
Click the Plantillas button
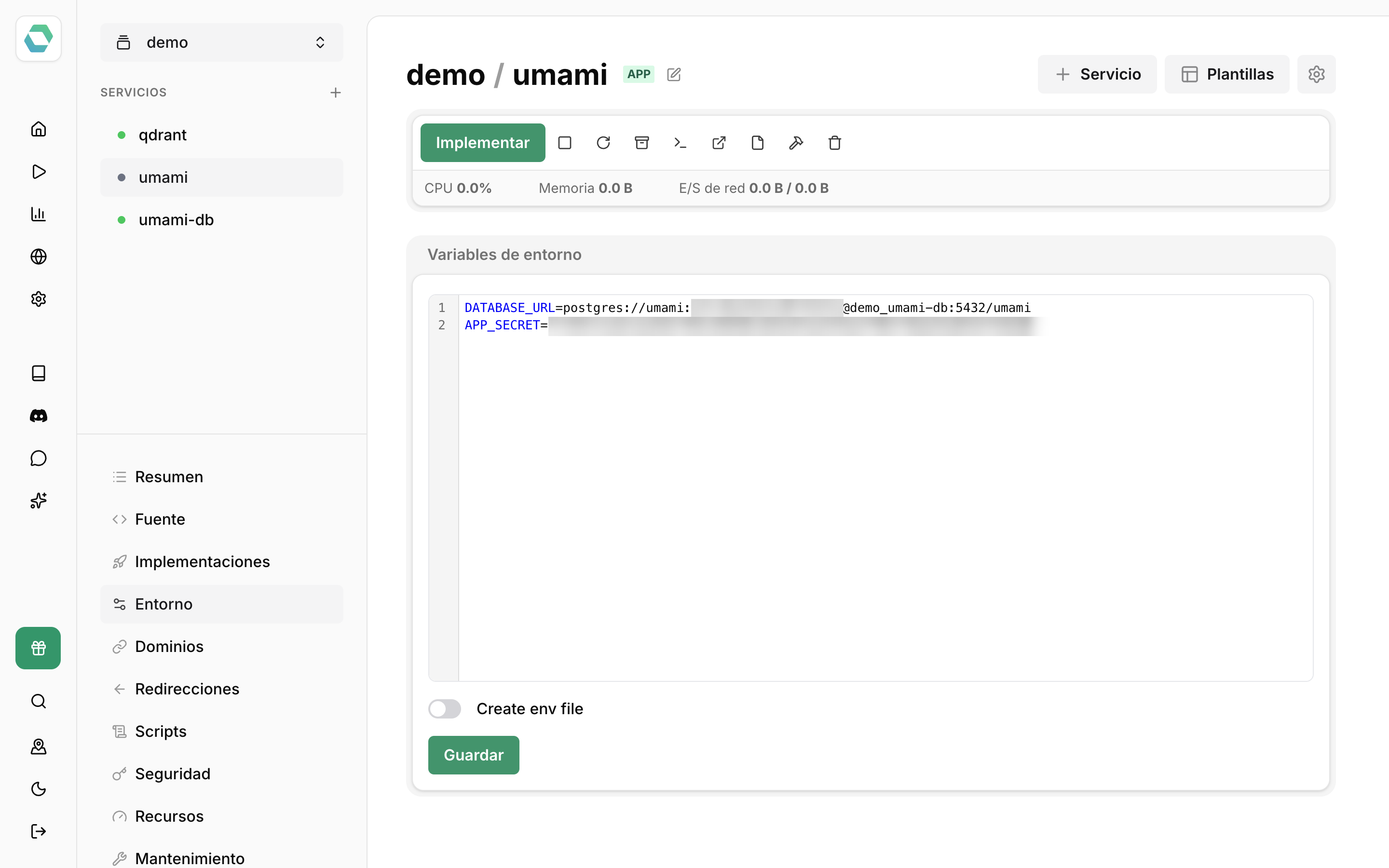point(1226,74)
